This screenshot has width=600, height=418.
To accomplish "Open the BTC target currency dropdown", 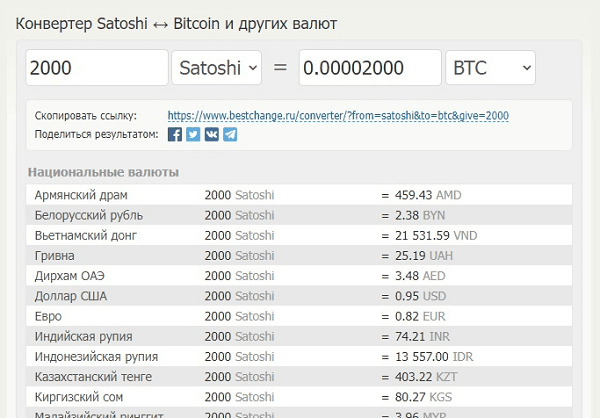I will (491, 68).
